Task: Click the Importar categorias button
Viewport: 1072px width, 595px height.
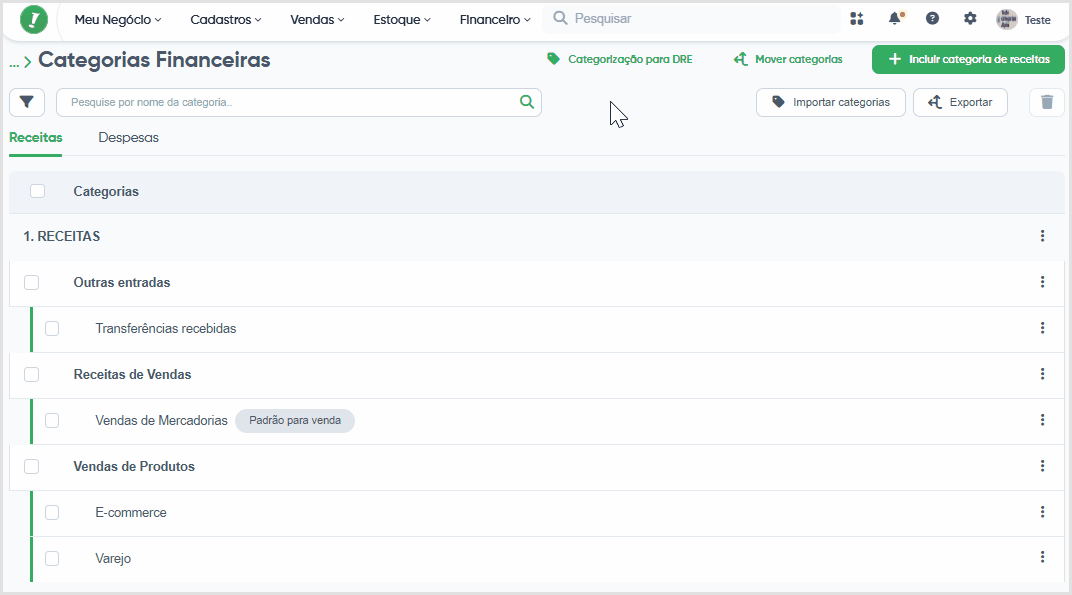Action: click(x=831, y=103)
